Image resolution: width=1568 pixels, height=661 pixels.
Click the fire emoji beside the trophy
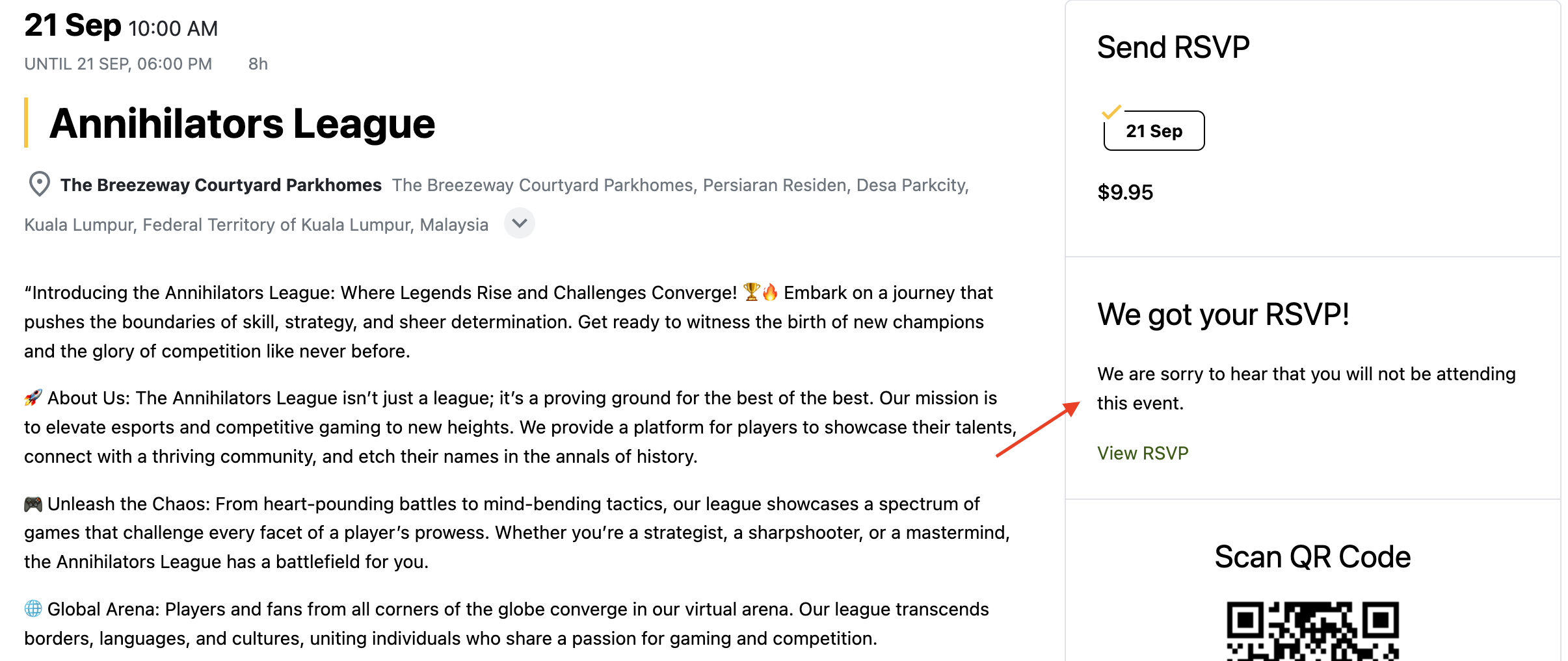click(x=770, y=292)
